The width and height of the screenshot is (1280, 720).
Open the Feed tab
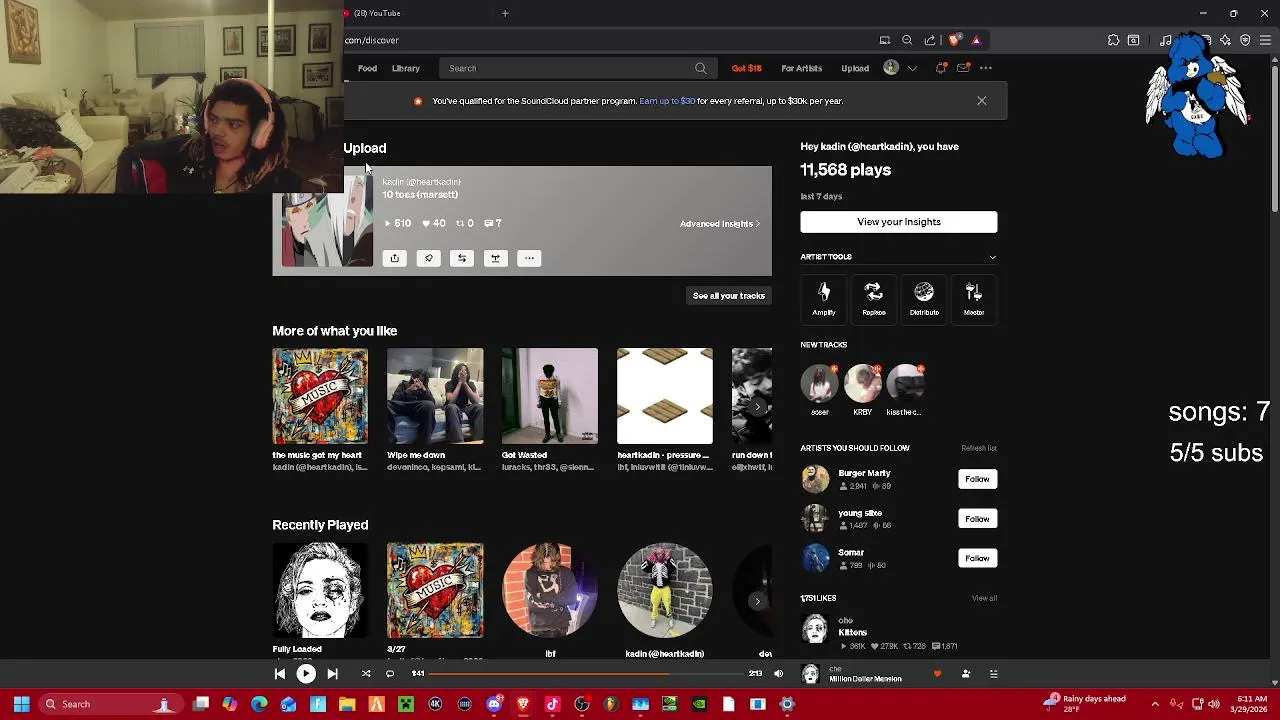(367, 68)
